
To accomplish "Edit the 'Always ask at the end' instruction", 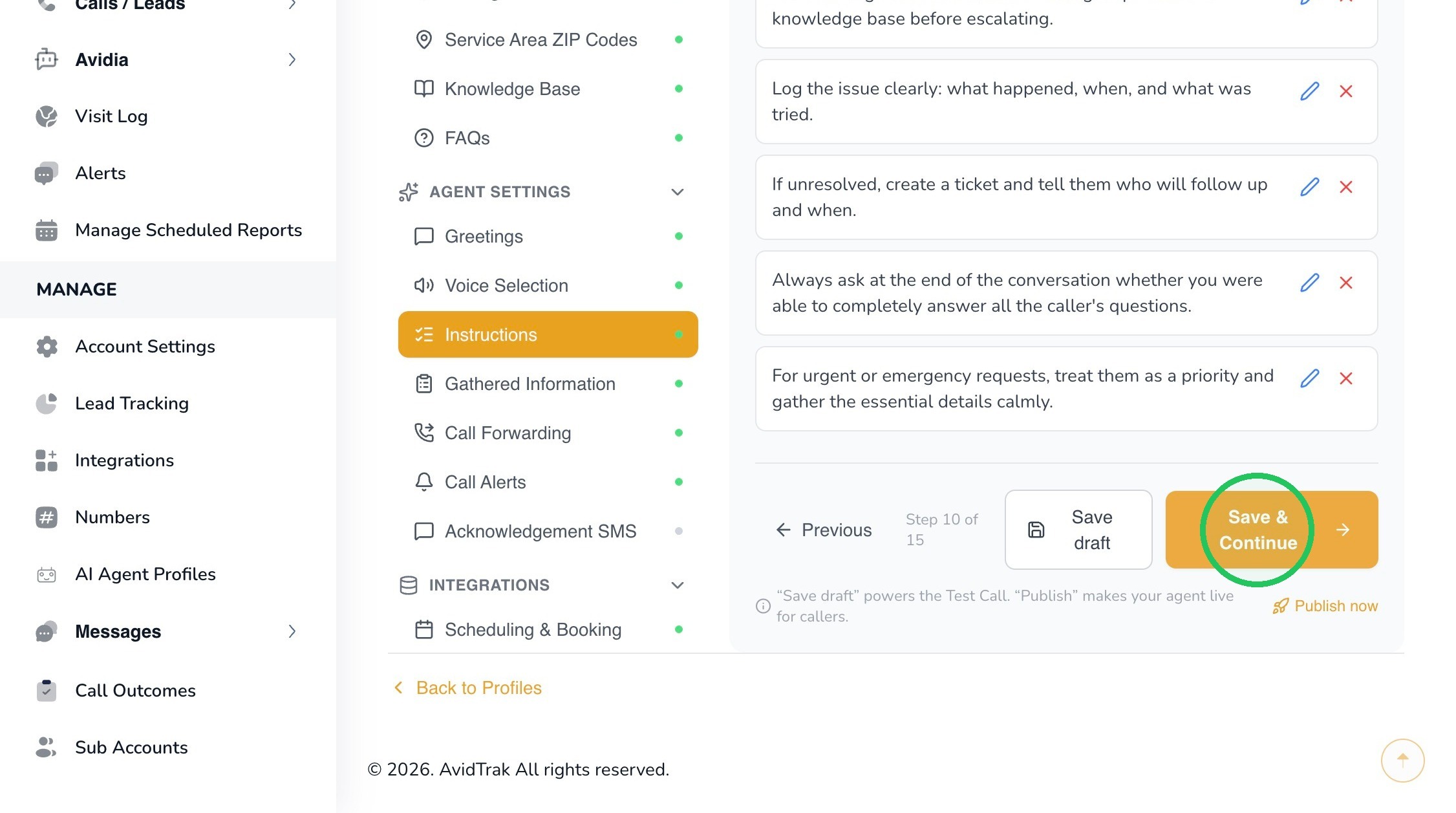I will (x=1309, y=283).
